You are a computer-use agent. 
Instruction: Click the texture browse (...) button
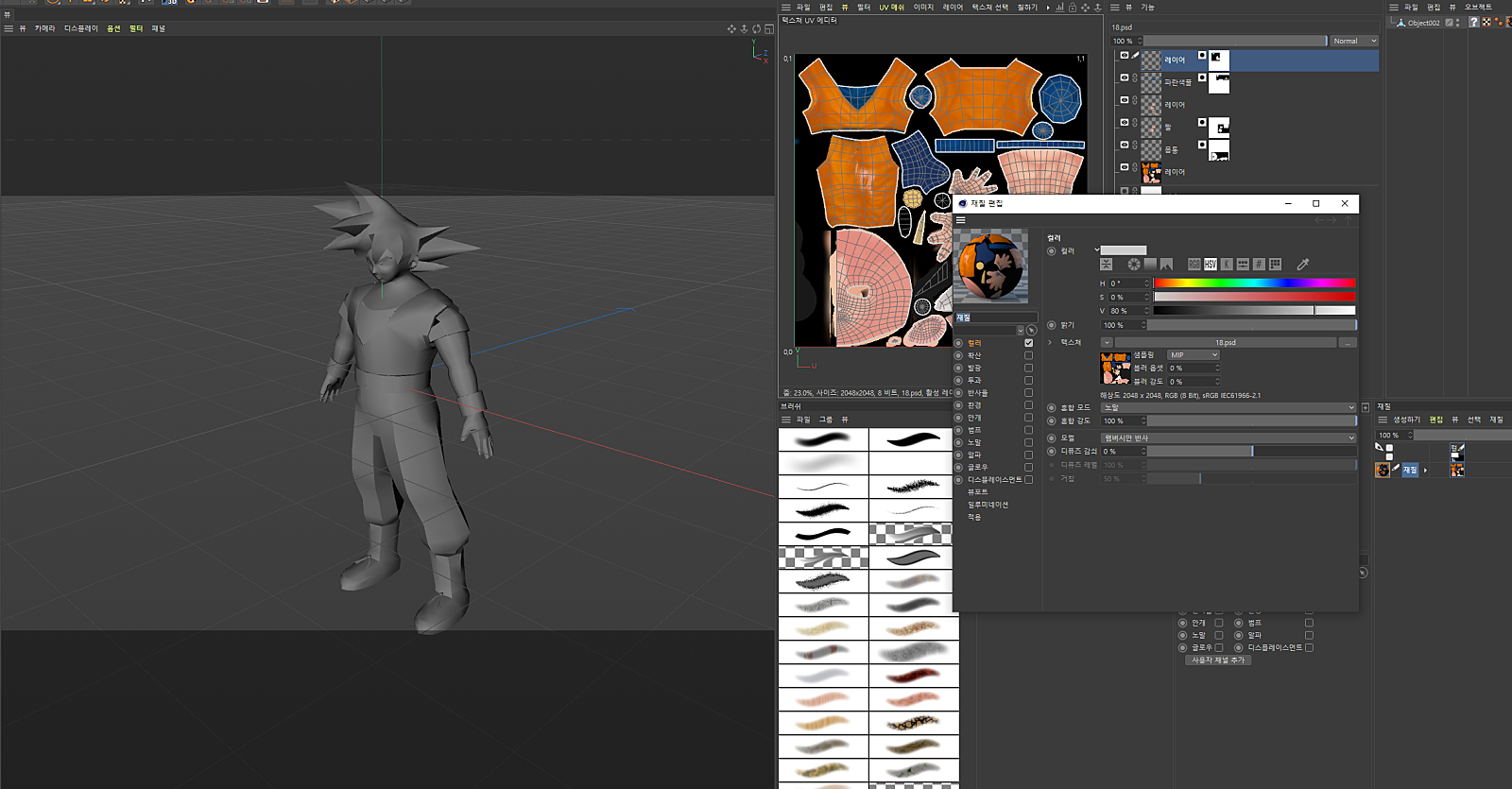click(1348, 342)
